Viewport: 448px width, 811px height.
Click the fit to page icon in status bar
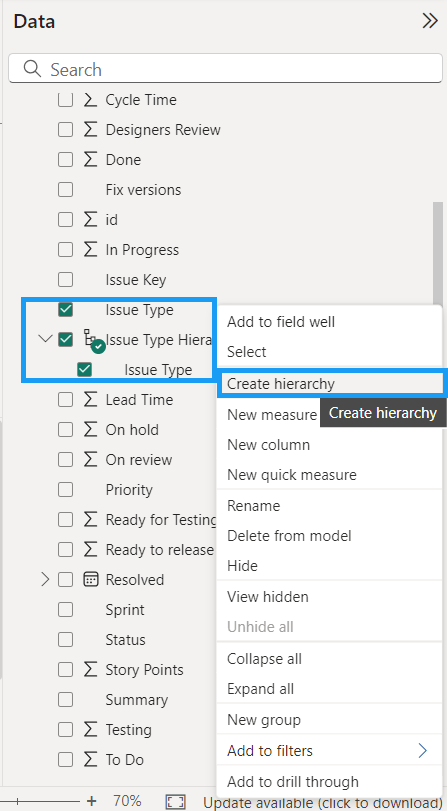coord(175,802)
